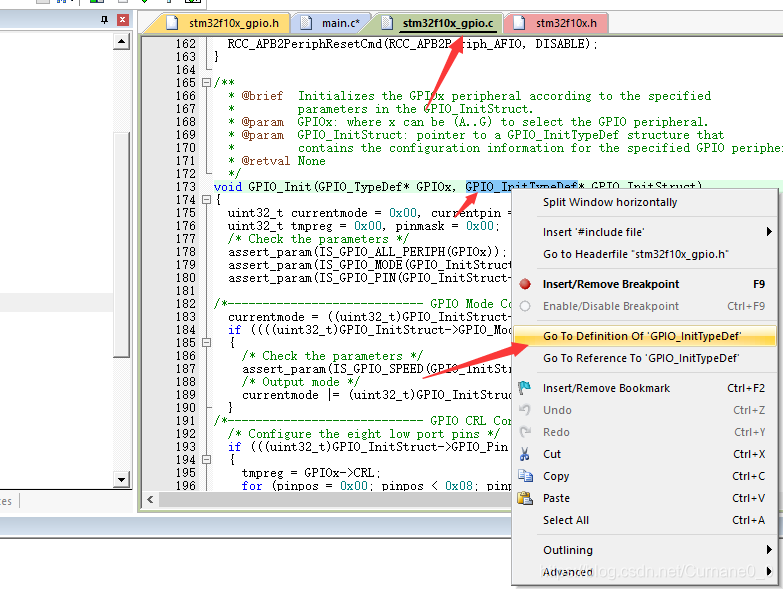Close the left panel with red X

[122, 20]
